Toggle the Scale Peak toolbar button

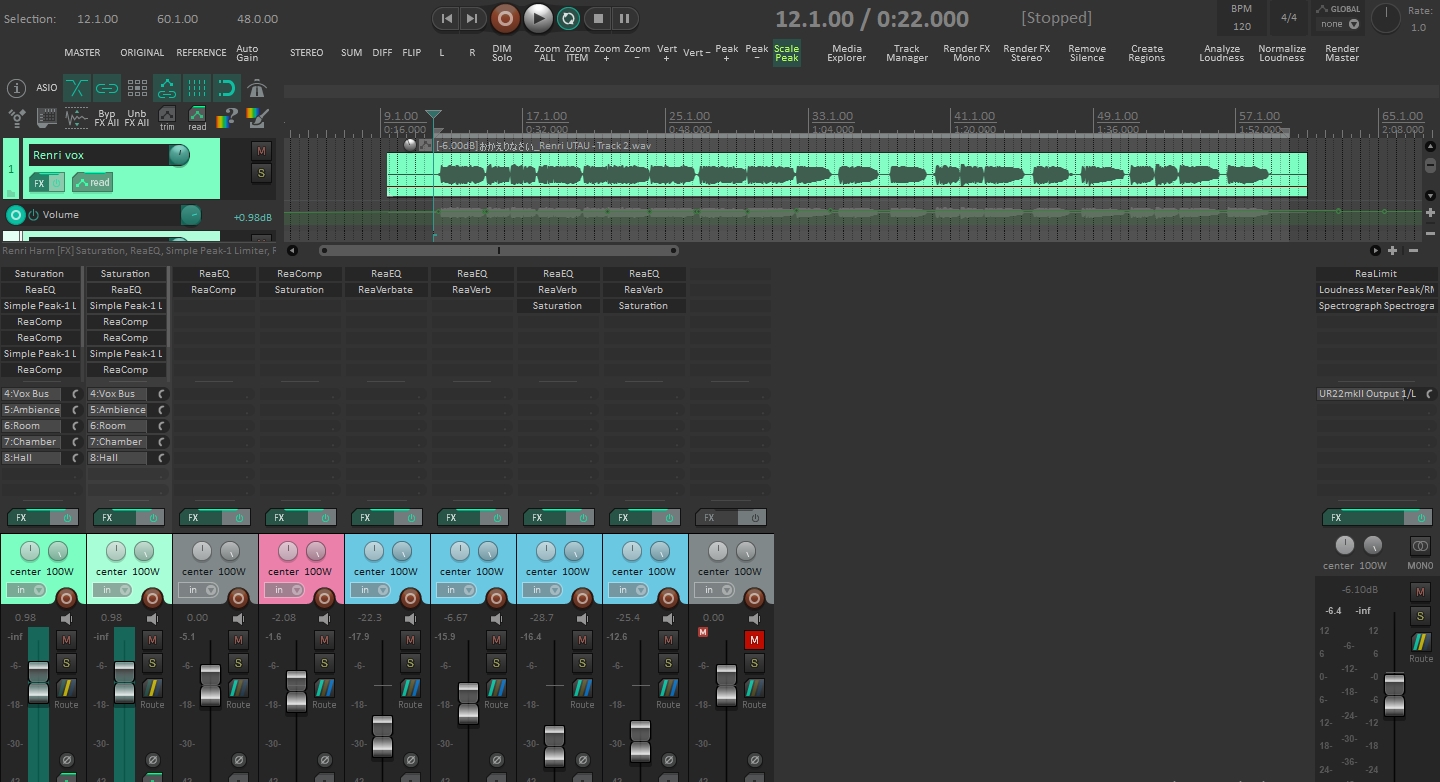click(x=787, y=53)
